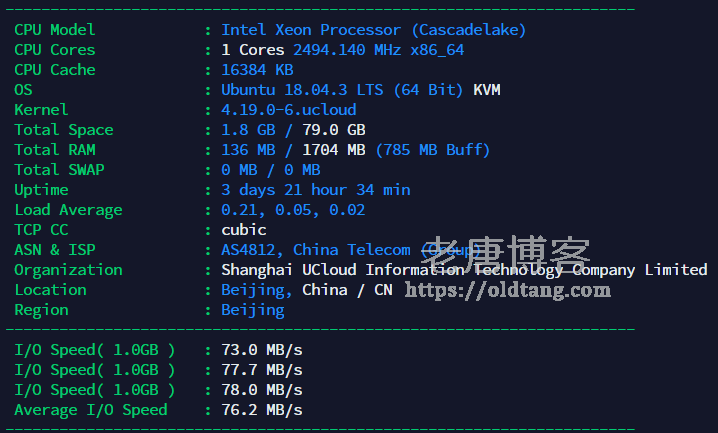Click the CPU Cores label
The image size is (718, 433).
click(x=55, y=50)
